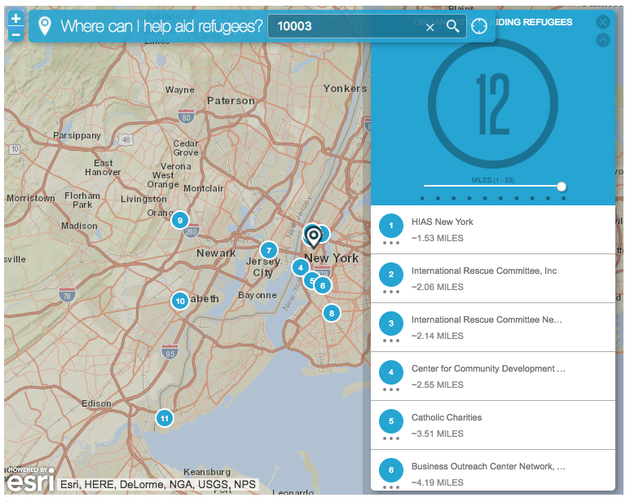Click number 6 badge in results list

[391, 470]
